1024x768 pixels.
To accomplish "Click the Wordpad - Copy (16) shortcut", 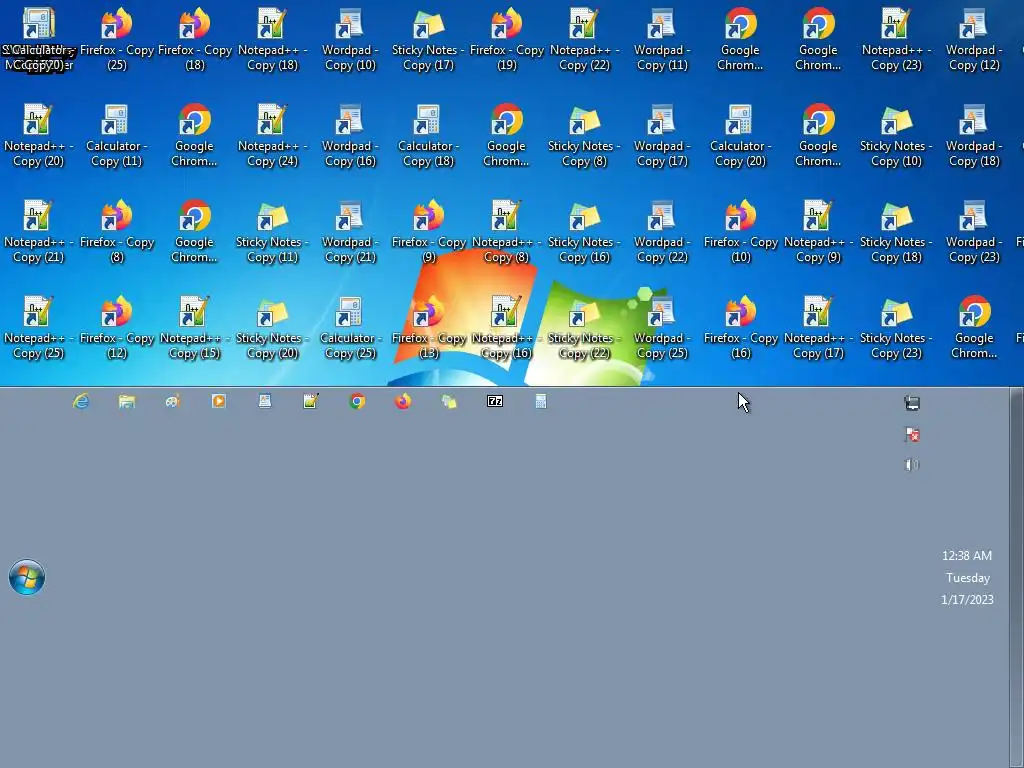I will click(350, 135).
